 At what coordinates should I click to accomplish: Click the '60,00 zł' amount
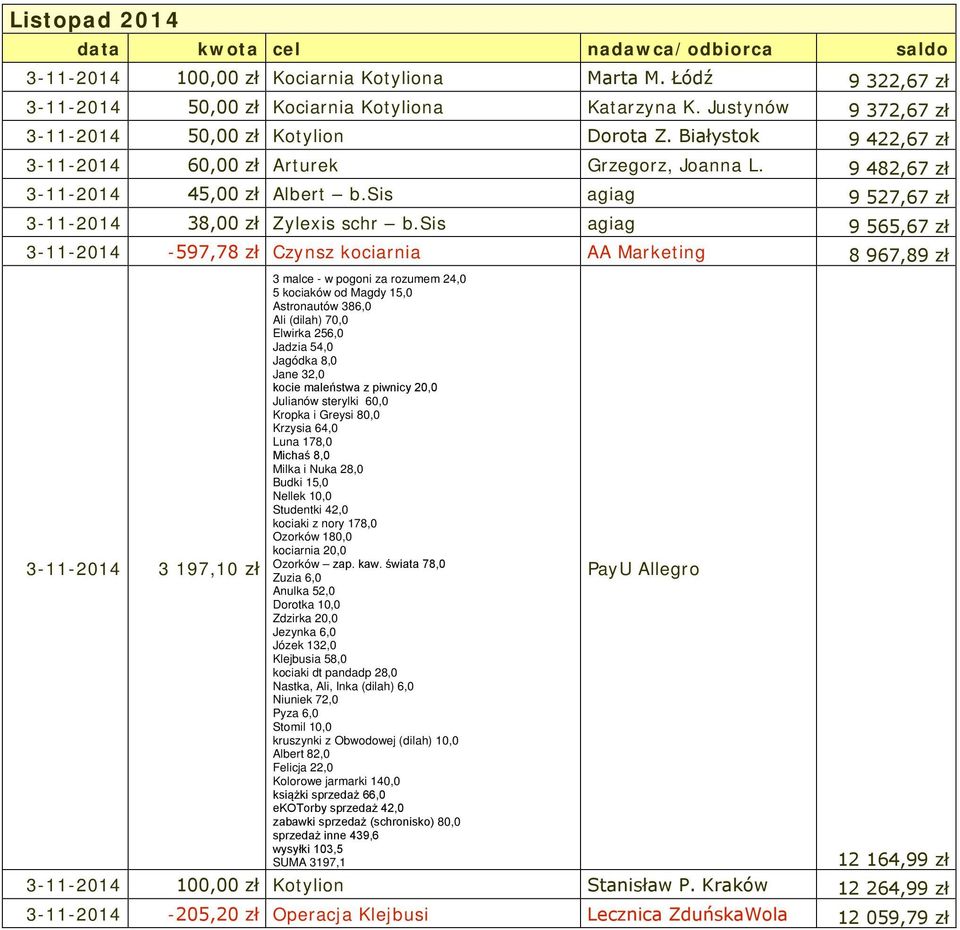tap(223, 165)
